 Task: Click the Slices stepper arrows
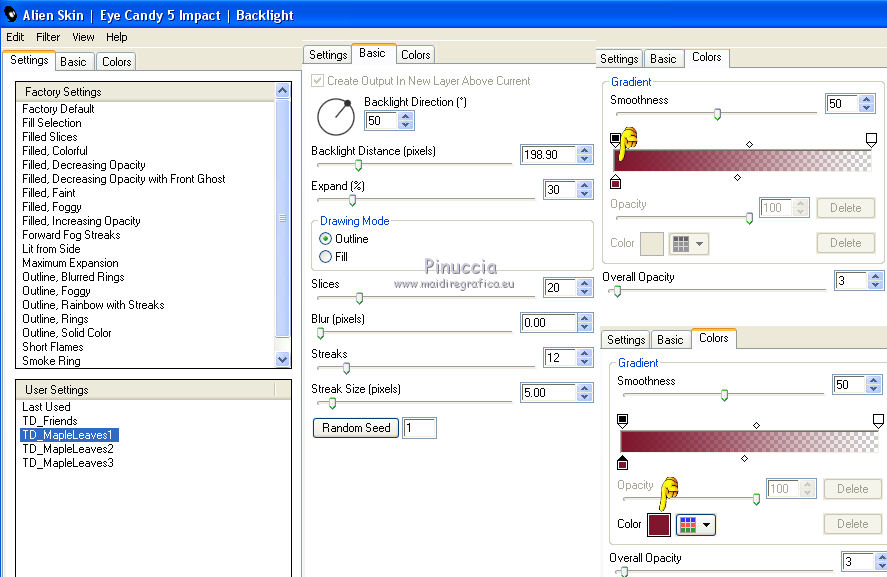pyautogui.click(x=585, y=287)
